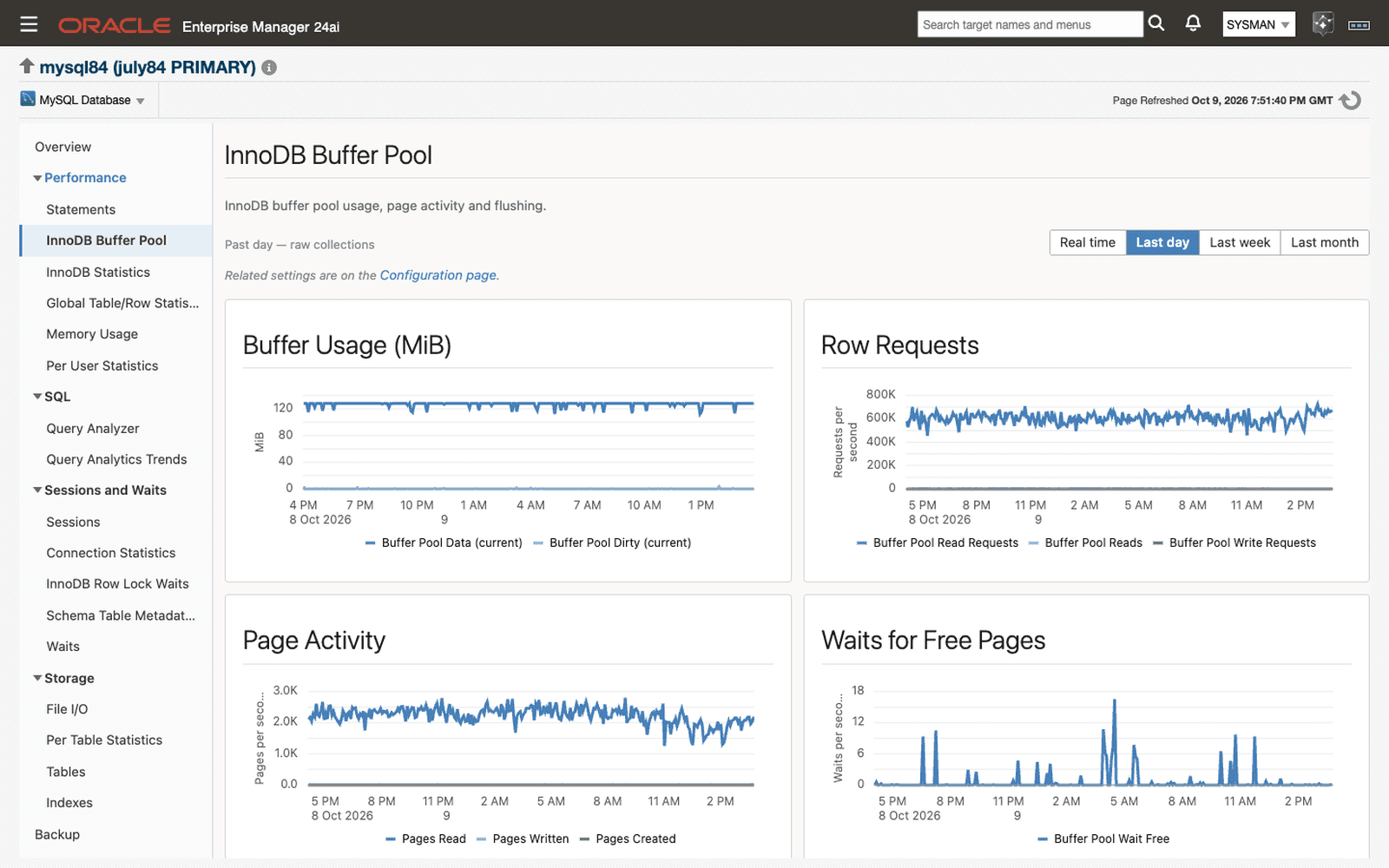
Task: Open Query Analyzer in sidebar
Action: pyautogui.click(x=93, y=428)
